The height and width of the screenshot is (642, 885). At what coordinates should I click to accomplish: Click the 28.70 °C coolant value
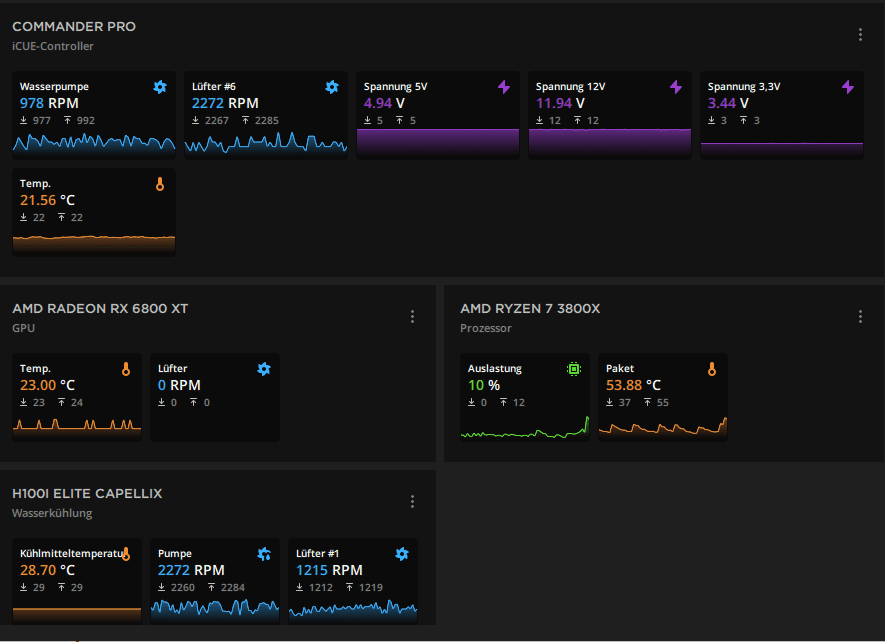pos(47,571)
